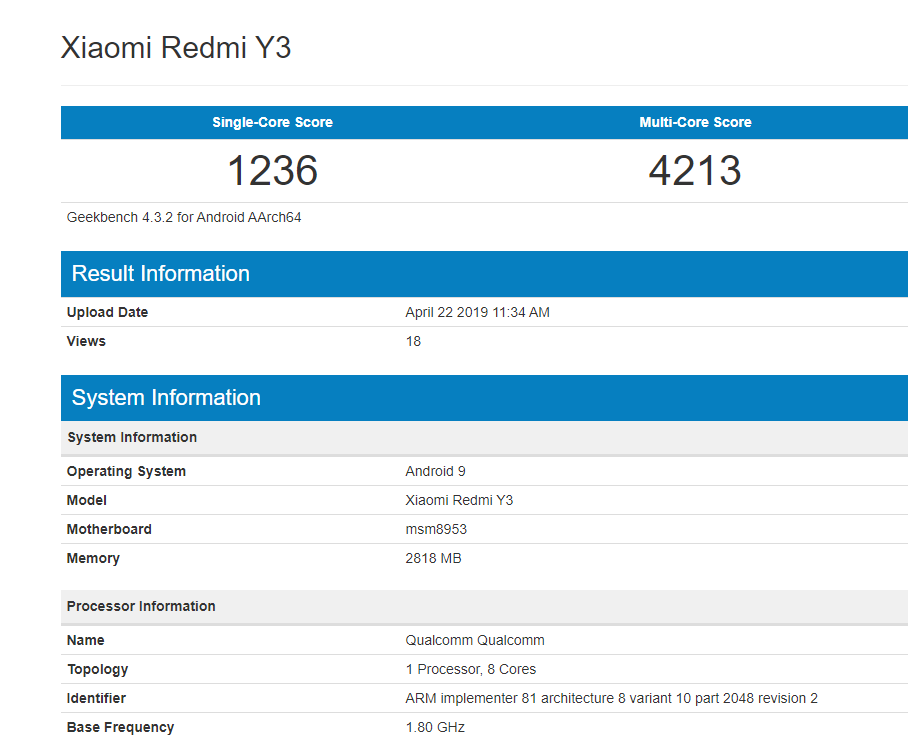
Task: Select the processor Name label
Action: [x=86, y=640]
